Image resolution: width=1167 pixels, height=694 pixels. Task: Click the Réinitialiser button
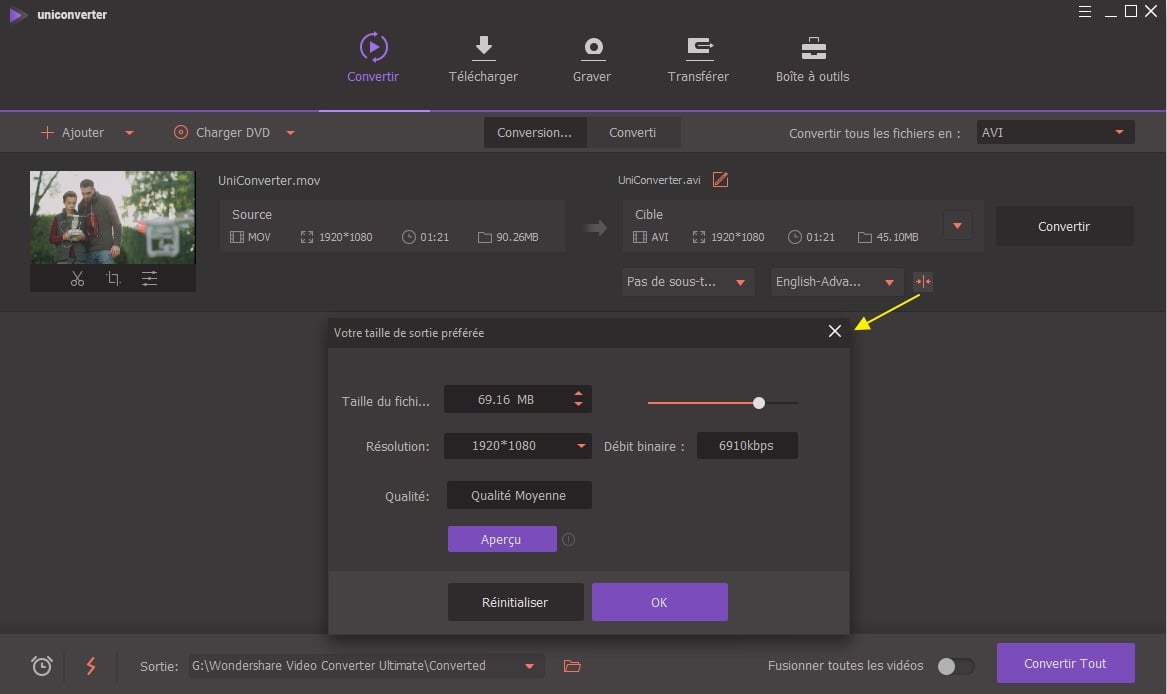tap(515, 602)
